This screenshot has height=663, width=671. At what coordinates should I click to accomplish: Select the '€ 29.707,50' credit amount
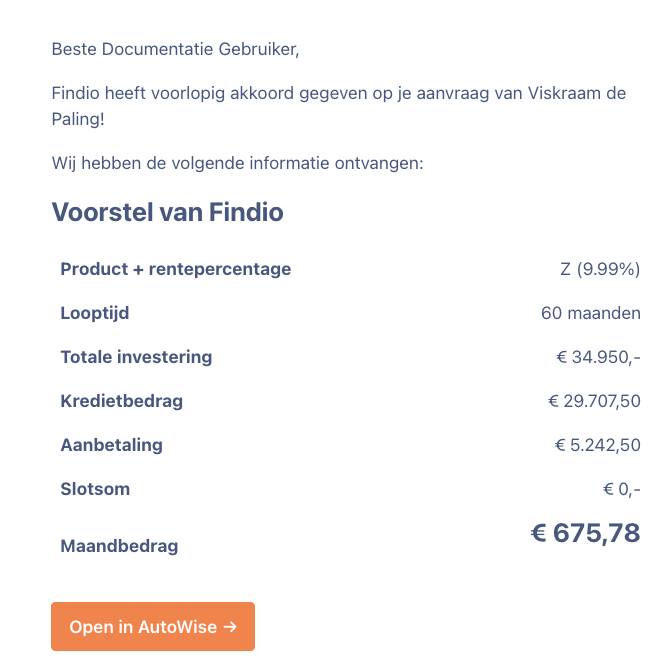coord(594,401)
